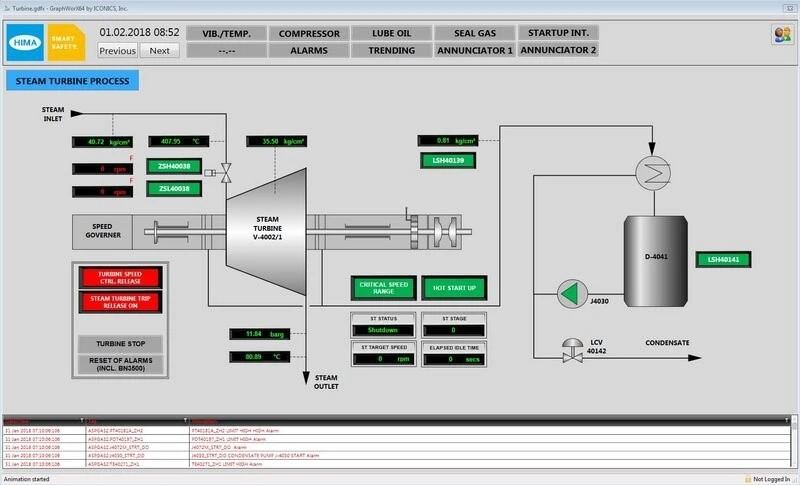Click Reset of Alarms (incl. BN3500)

pos(120,364)
